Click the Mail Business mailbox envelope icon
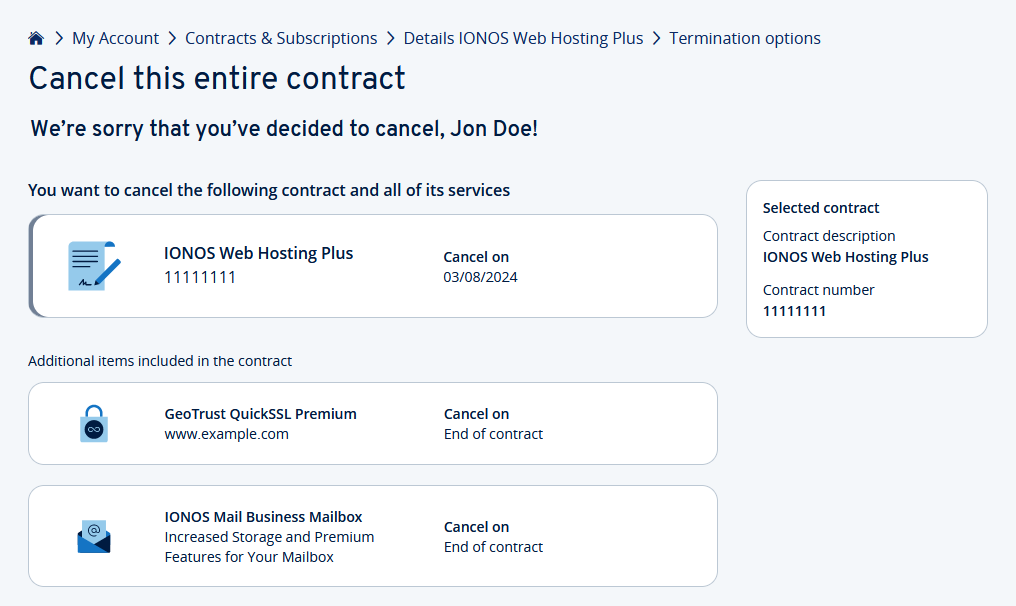Viewport: 1016px width, 606px height. click(x=94, y=537)
